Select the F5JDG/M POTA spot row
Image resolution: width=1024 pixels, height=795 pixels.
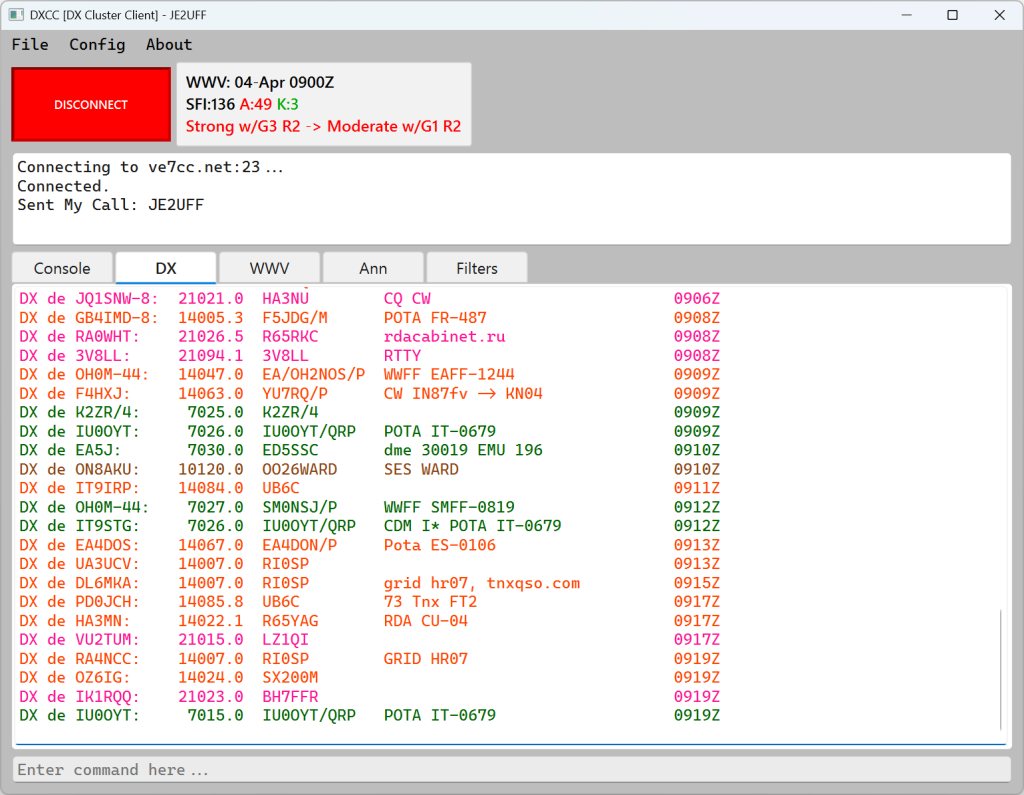pos(300,316)
